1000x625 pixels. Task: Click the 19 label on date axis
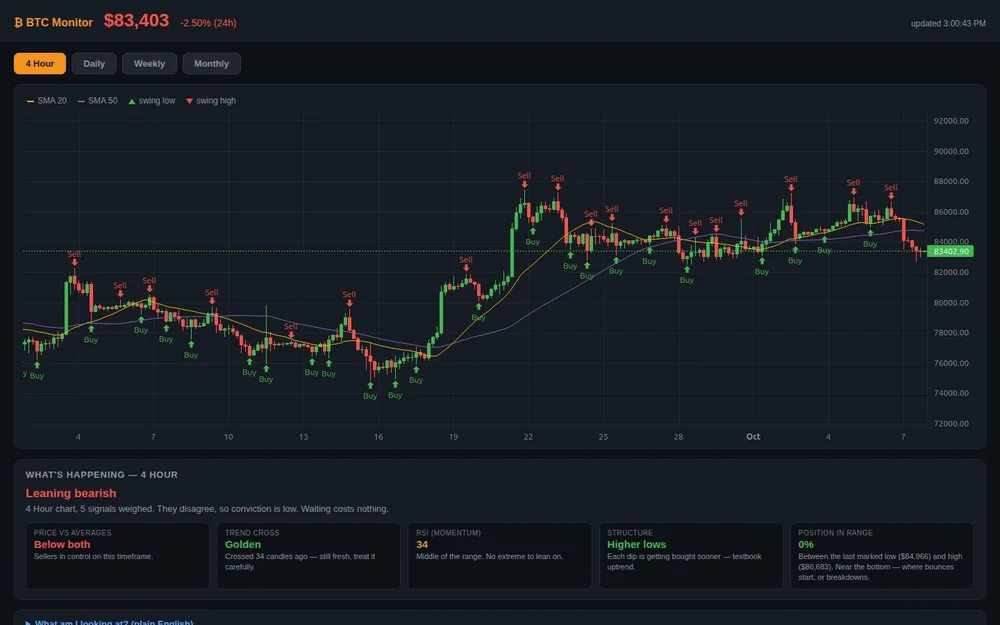tap(453, 437)
